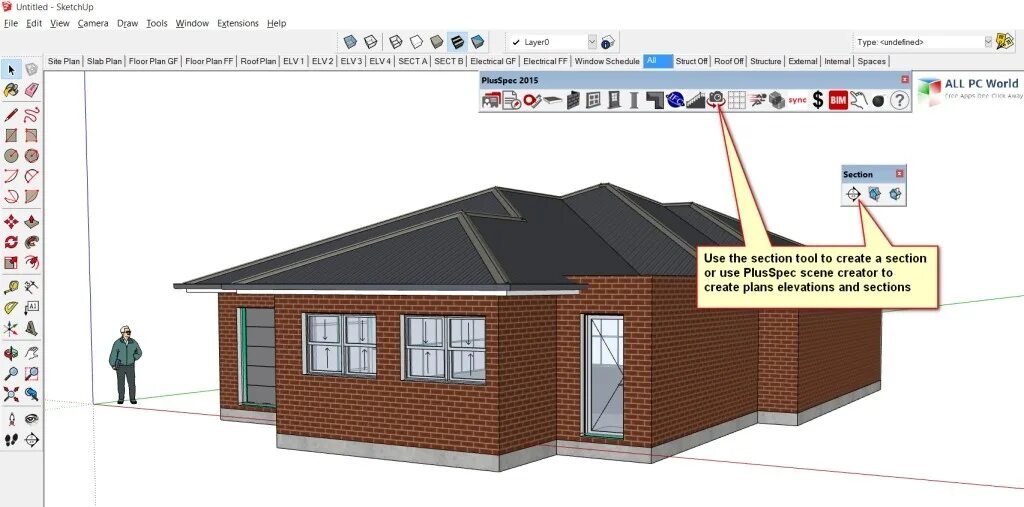Click PlusSpec IFC globe icon
The image size is (1024, 507).
675,100
